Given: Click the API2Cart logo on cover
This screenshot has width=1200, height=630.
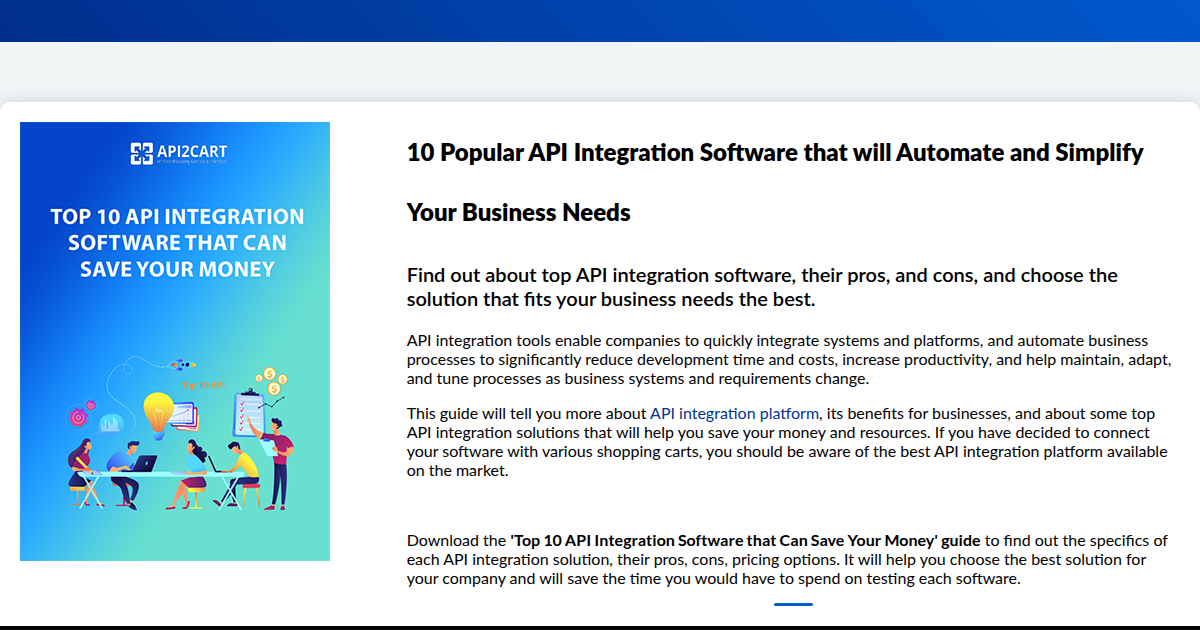Looking at the screenshot, I should tap(179, 153).
